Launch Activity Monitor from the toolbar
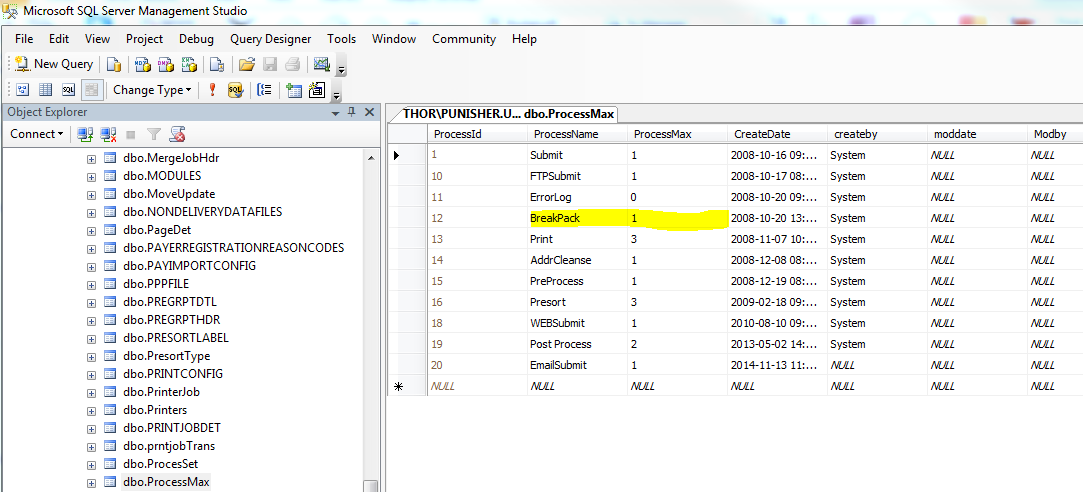Image resolution: width=1083 pixels, height=492 pixels. pos(322,64)
